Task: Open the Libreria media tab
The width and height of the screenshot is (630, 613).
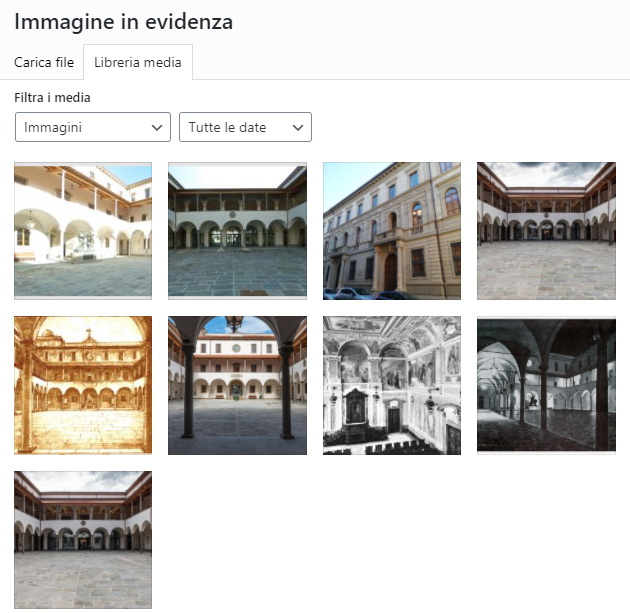Action: [x=138, y=62]
